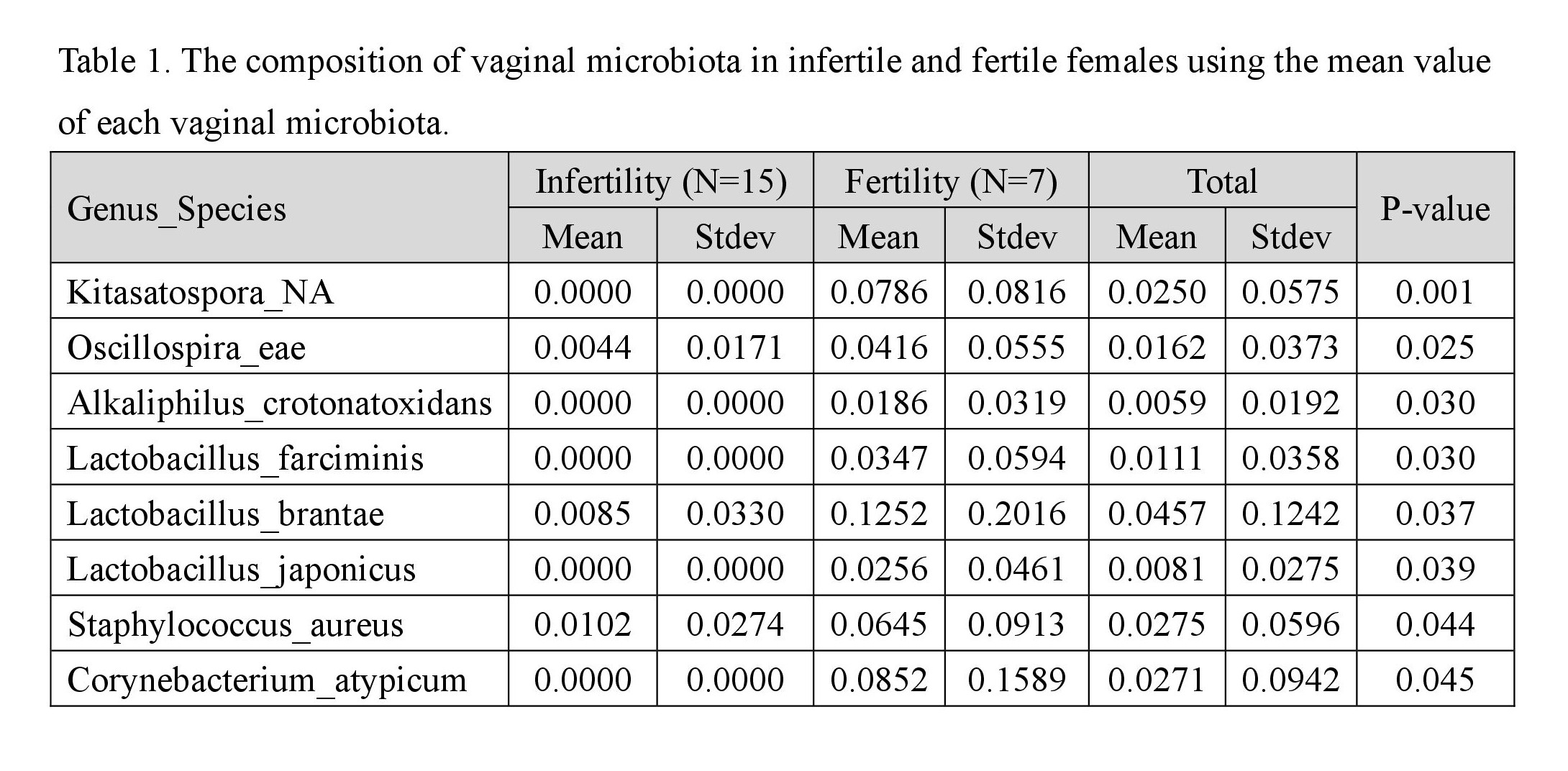Click the P-value cell showing 0.045
This screenshot has width=1568, height=771.
coord(1435,680)
